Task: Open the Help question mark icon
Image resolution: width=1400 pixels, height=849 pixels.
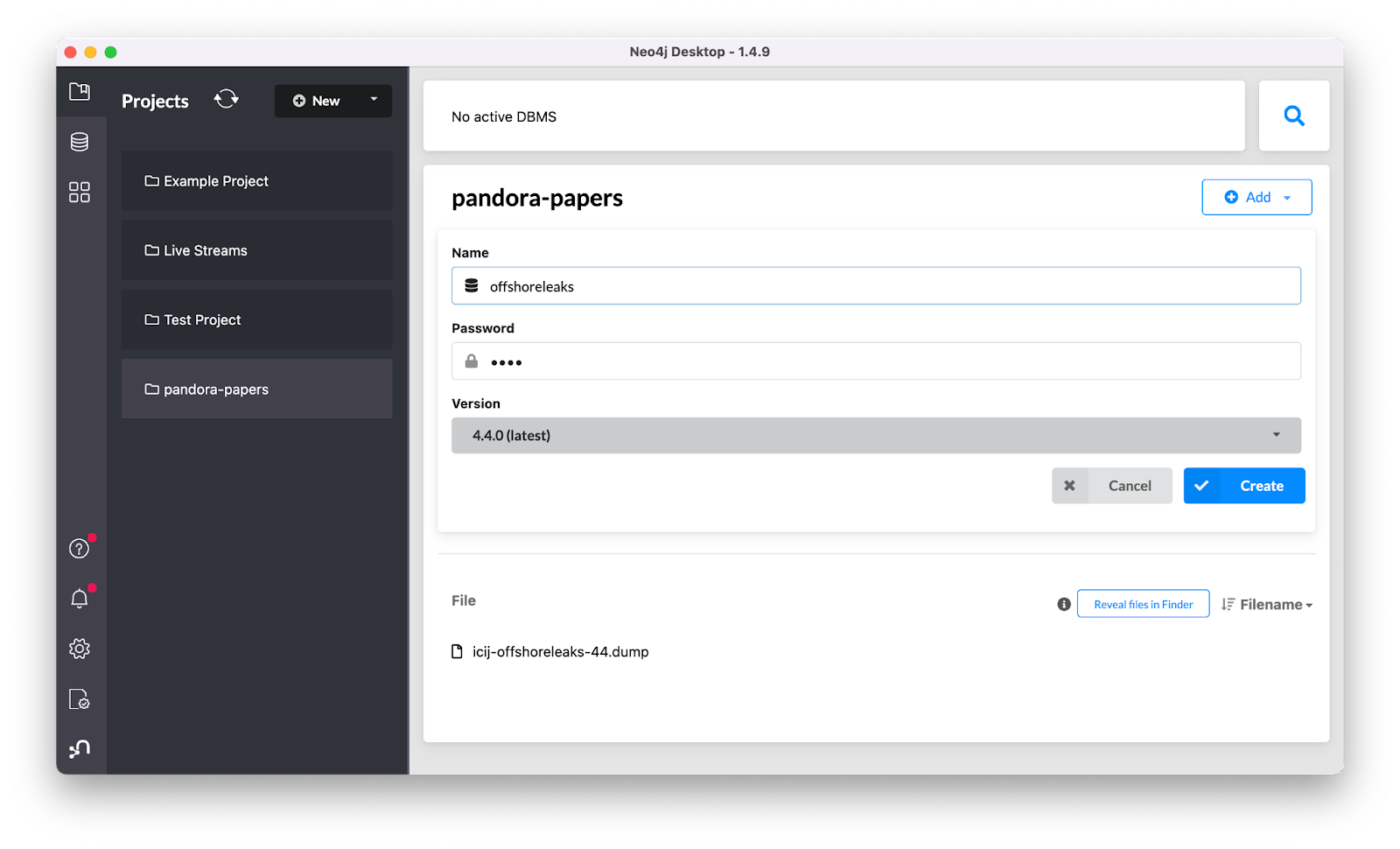Action: (80, 548)
